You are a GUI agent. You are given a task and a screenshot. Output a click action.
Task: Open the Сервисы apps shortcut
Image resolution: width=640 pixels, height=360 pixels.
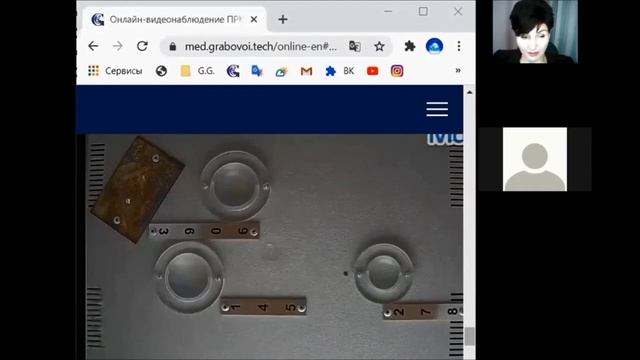coord(115,71)
